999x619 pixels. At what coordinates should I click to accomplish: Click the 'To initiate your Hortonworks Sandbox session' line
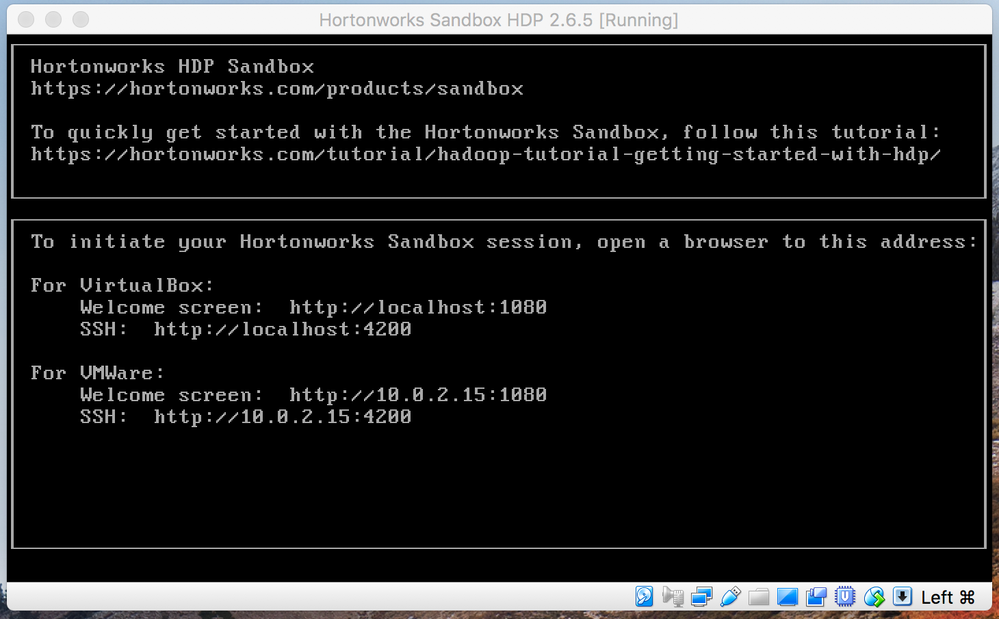coord(503,242)
